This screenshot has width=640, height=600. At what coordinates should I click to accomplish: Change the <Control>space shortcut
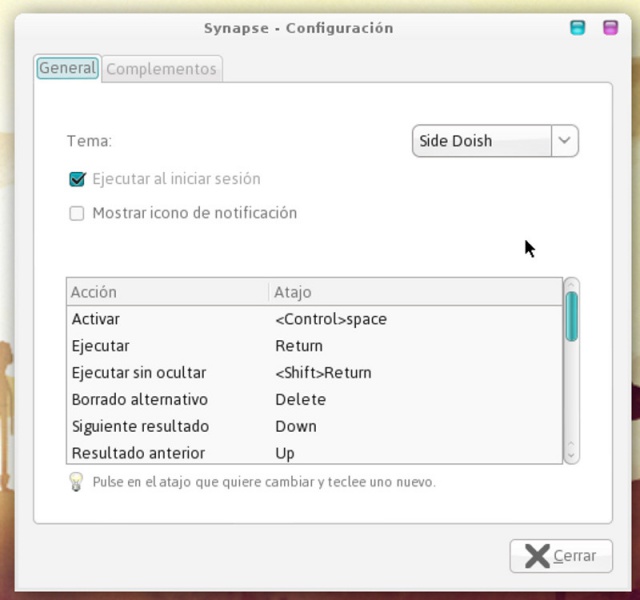click(331, 319)
